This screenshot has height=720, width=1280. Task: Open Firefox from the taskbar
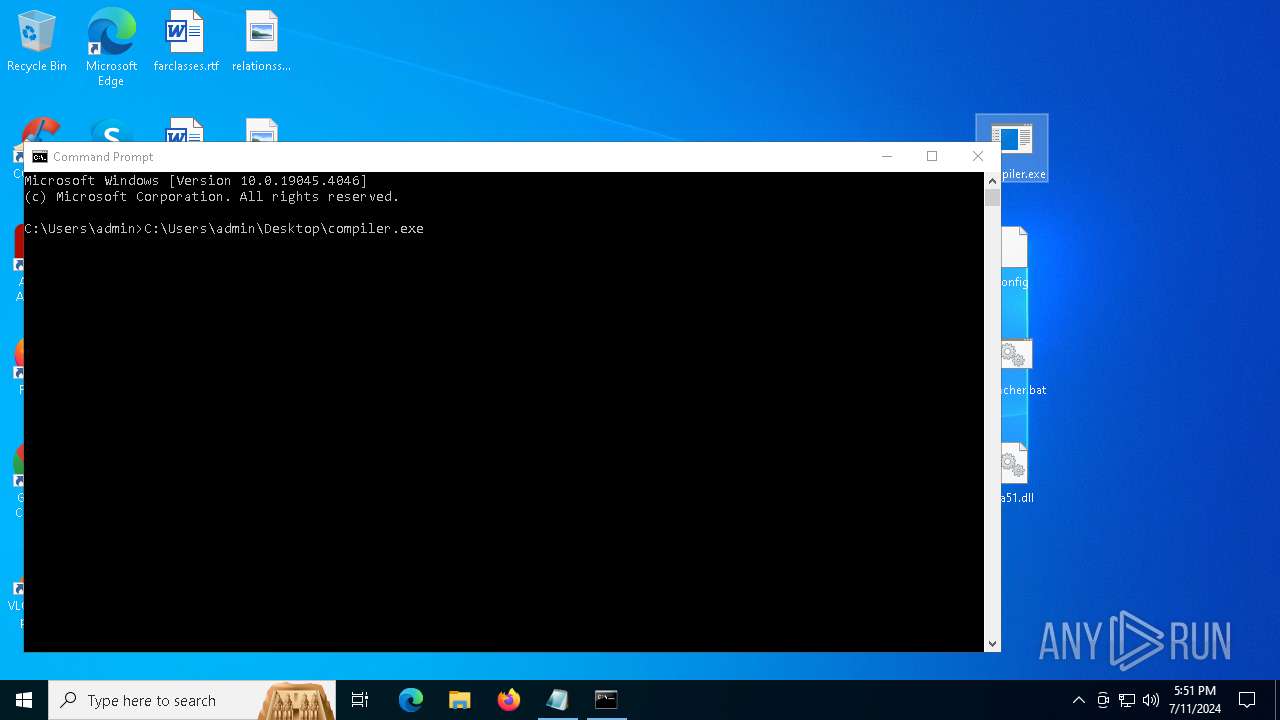click(509, 700)
